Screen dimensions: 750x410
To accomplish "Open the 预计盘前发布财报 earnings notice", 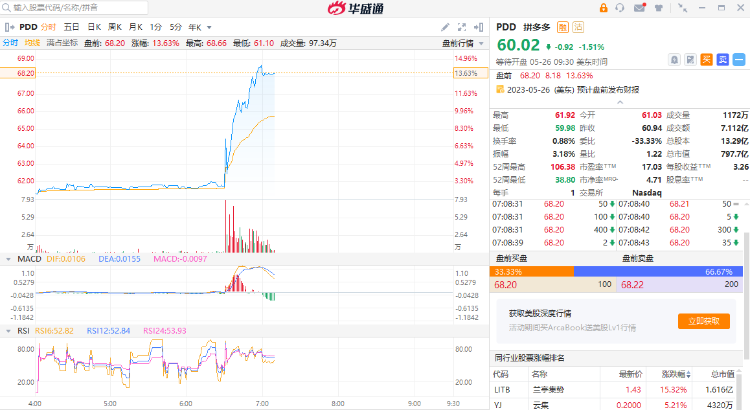I will (608, 90).
